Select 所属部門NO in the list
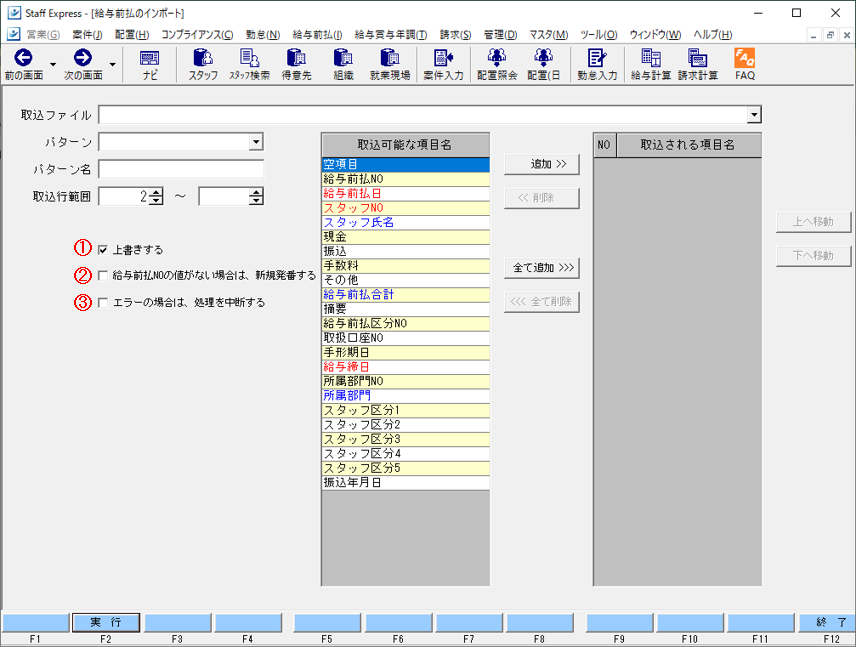The width and height of the screenshot is (856, 647). click(x=406, y=382)
